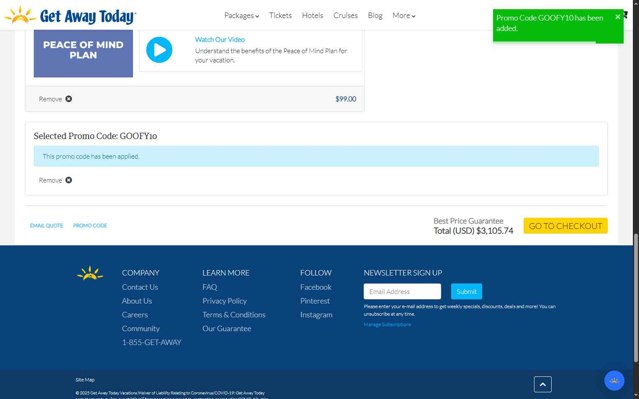Viewport: 639px width, 399px height.
Task: Click Remove icon for $99.00 Peace of Mind Plan
Action: [68, 99]
